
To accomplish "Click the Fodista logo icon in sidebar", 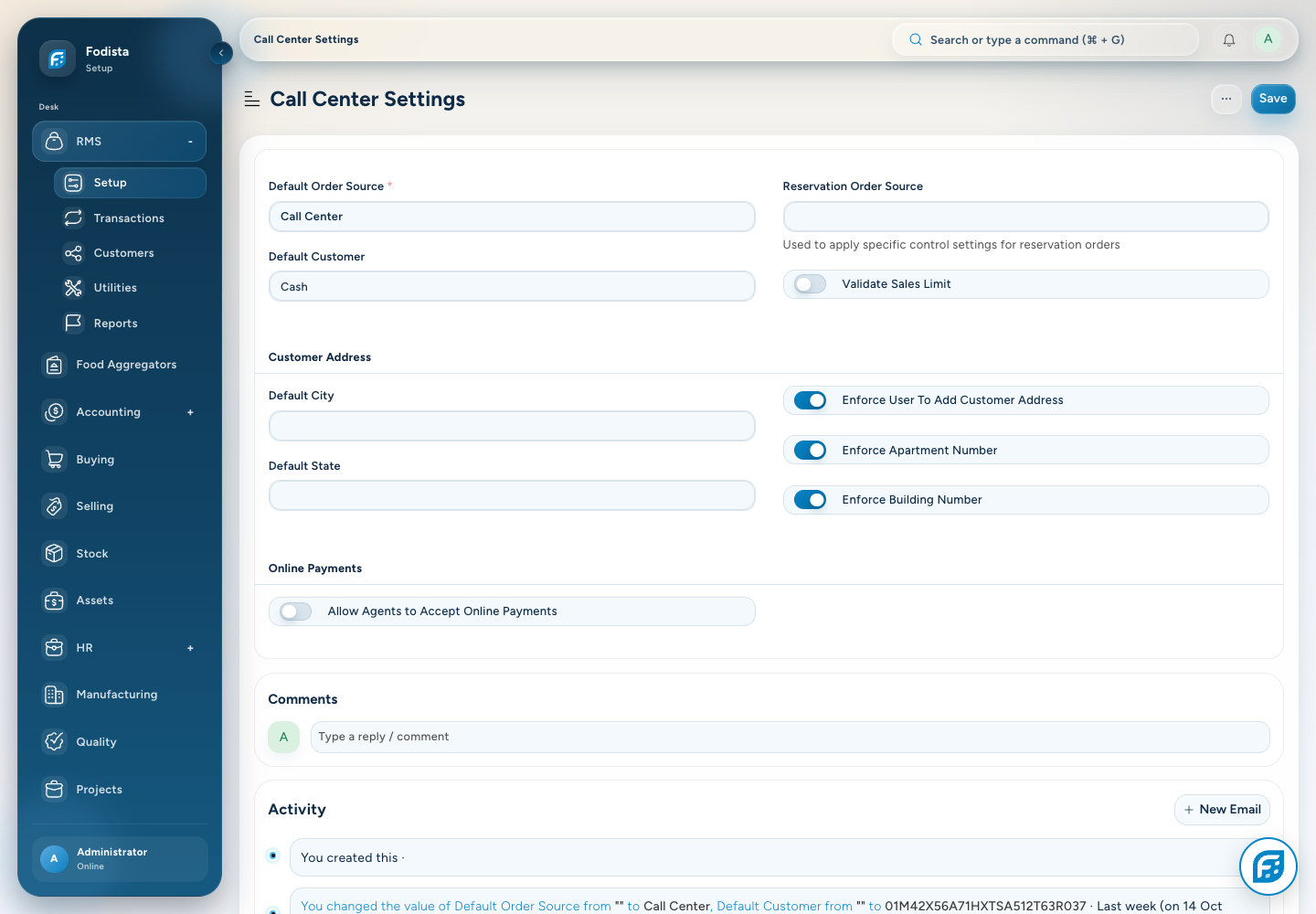I will click(x=57, y=58).
